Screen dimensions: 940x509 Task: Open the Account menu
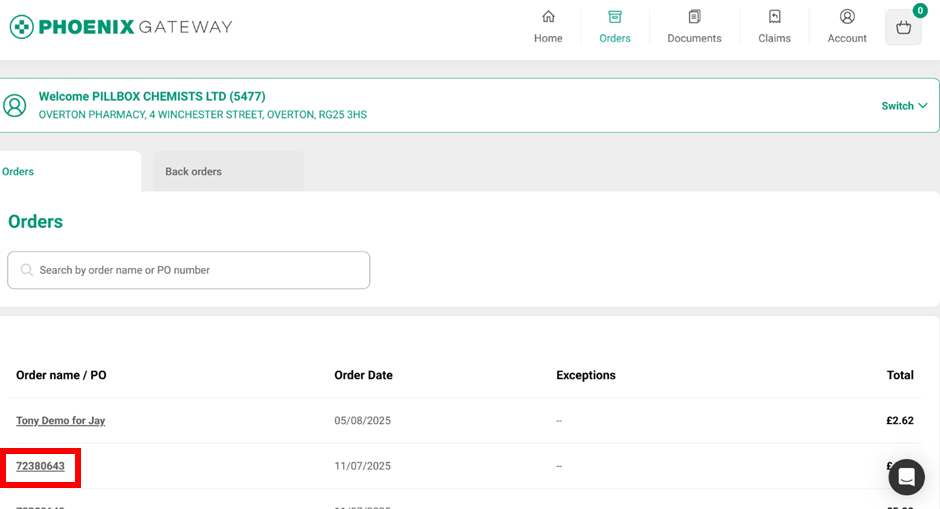click(x=847, y=27)
